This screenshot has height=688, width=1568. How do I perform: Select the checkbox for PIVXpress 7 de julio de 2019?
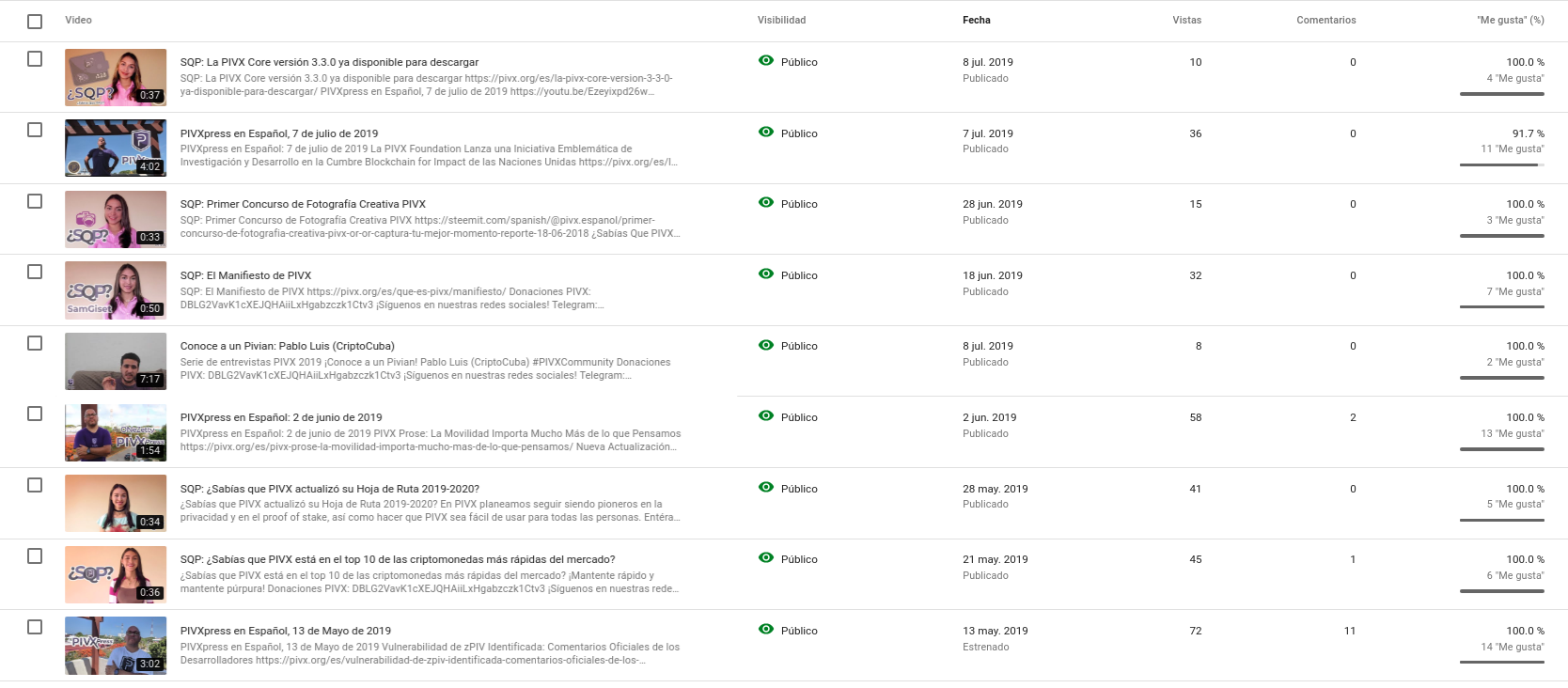coord(35,131)
